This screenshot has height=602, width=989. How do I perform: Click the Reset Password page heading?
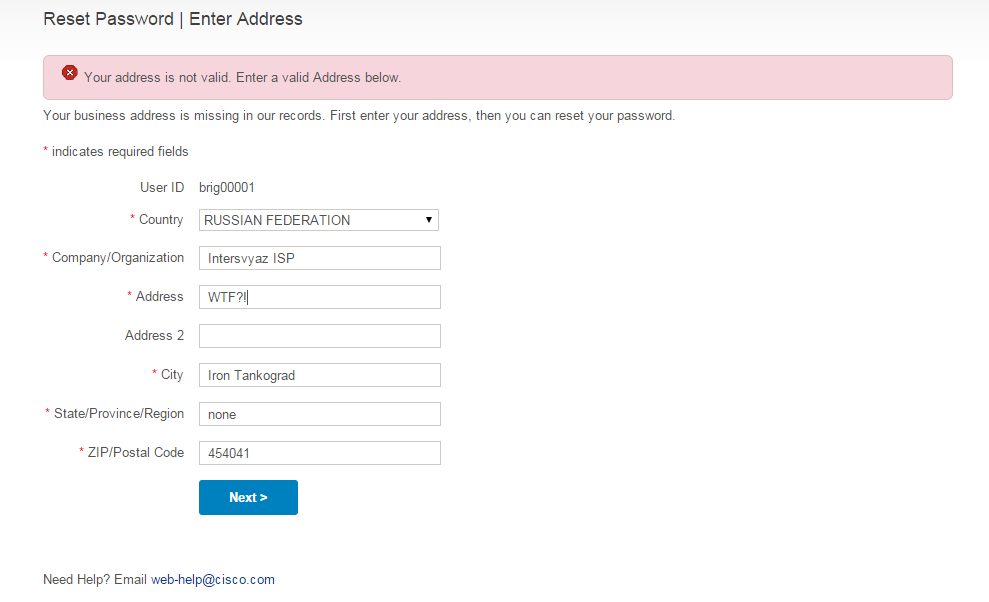click(173, 19)
